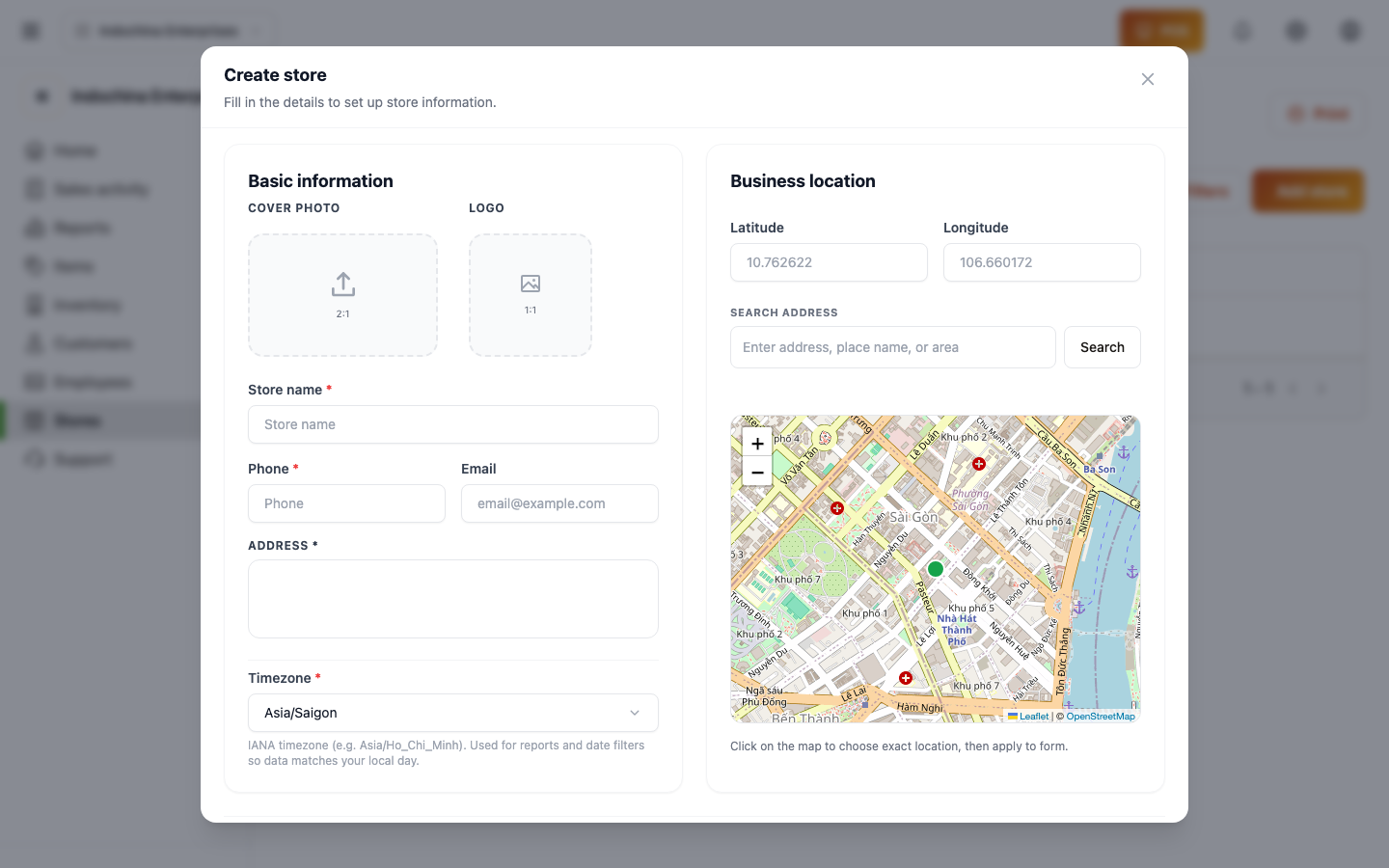Click the 'Create store' dialog title
Image resolution: width=1389 pixels, height=868 pixels.
click(275, 75)
